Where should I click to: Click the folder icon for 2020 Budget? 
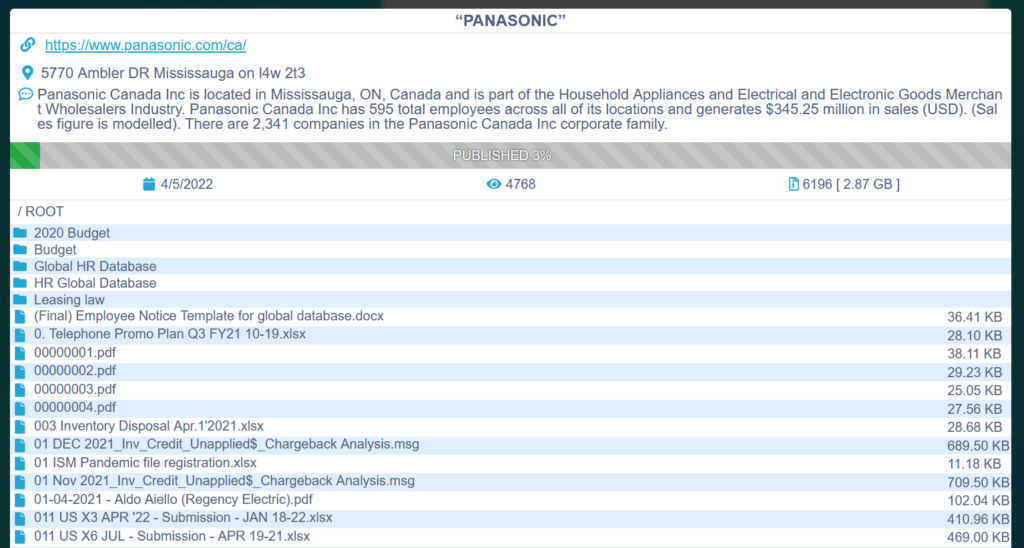click(20, 233)
